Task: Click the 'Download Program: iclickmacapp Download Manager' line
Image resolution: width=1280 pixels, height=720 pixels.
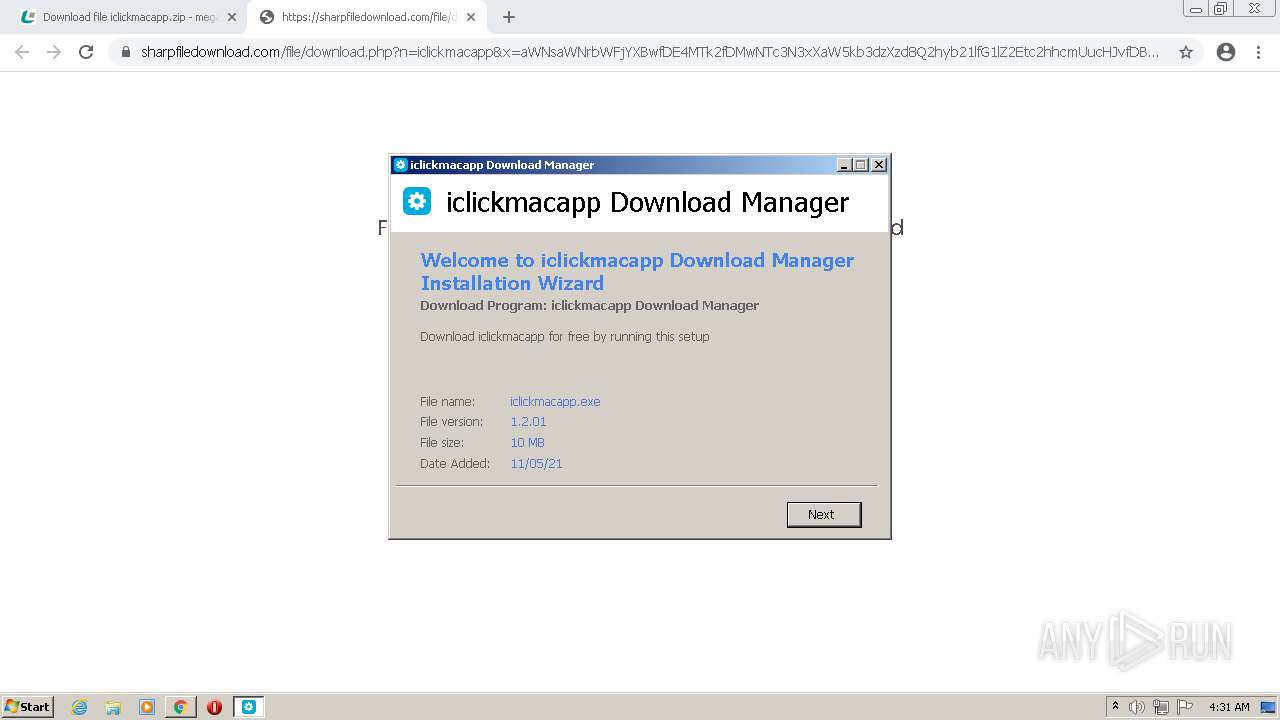Action: click(x=589, y=305)
